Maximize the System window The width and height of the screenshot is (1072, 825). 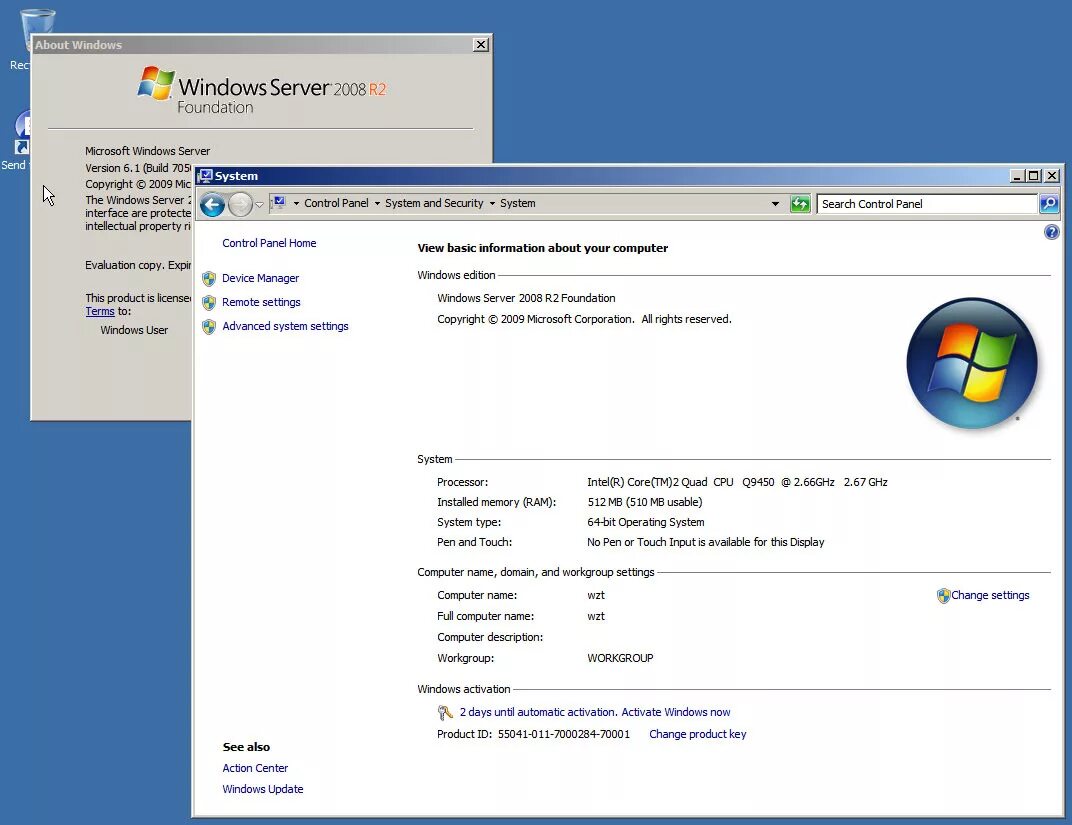(x=1034, y=176)
